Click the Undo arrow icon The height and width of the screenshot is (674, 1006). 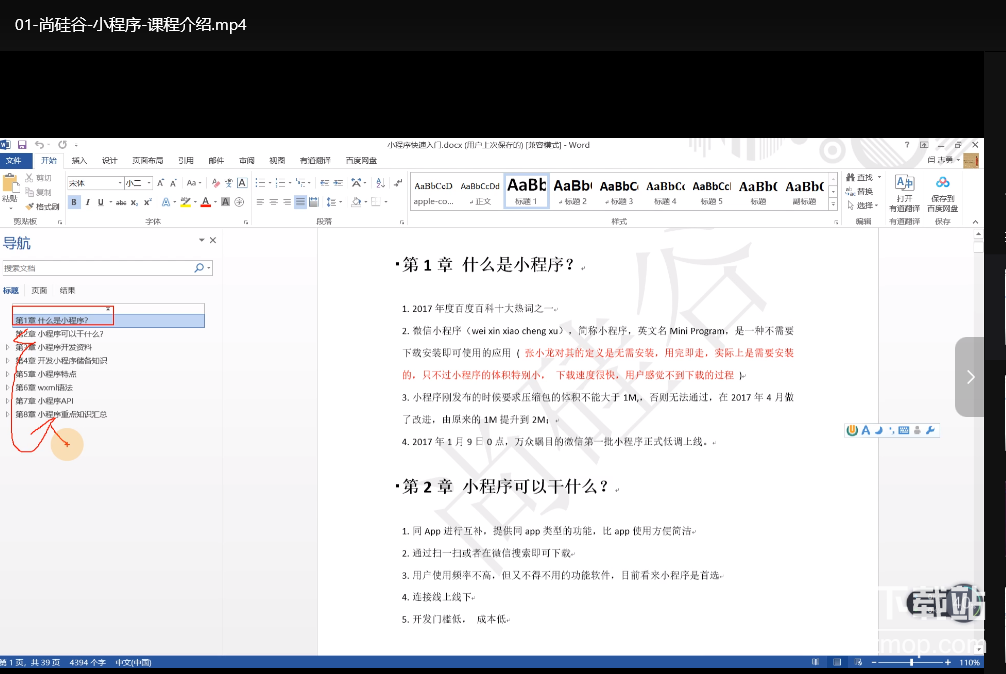(40, 145)
